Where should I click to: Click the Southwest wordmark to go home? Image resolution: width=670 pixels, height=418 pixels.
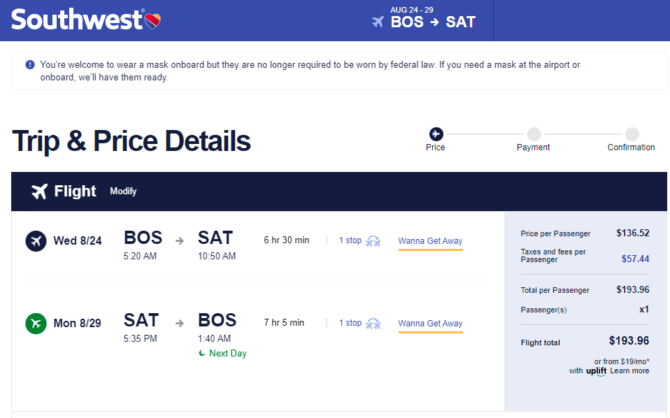pyautogui.click(x=76, y=20)
